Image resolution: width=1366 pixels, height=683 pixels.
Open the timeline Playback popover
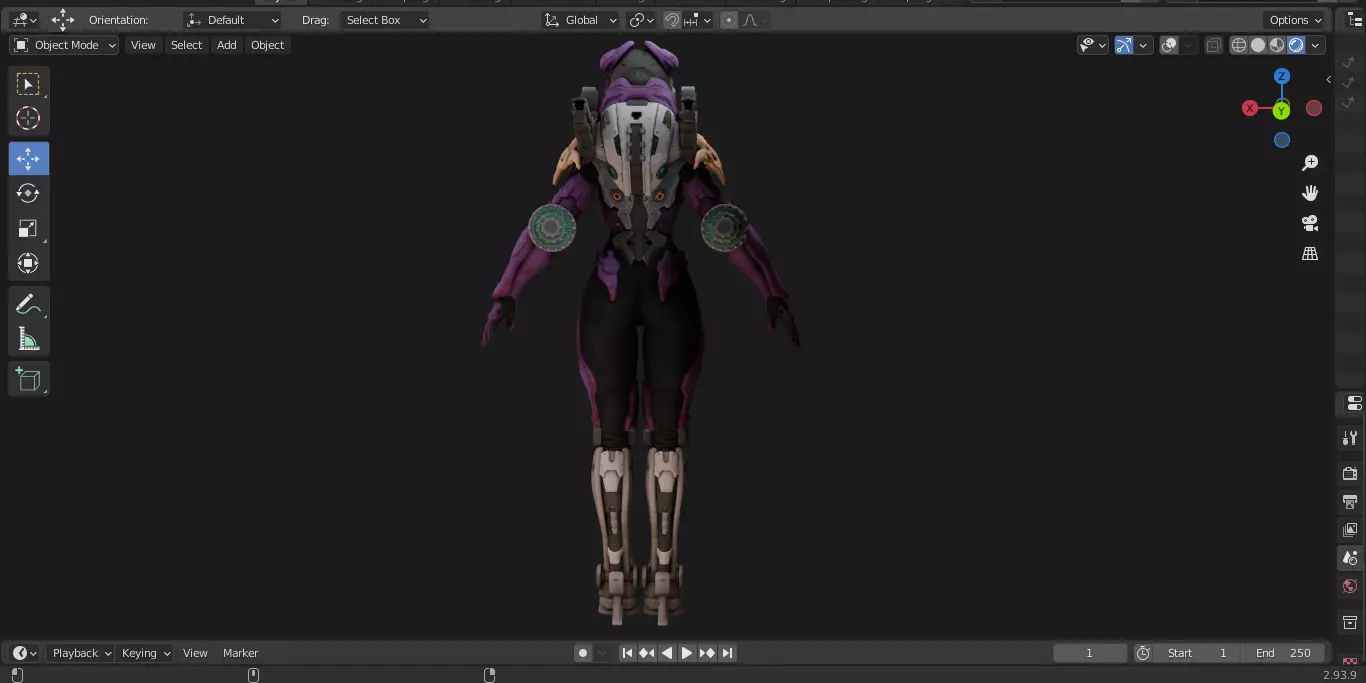click(82, 653)
